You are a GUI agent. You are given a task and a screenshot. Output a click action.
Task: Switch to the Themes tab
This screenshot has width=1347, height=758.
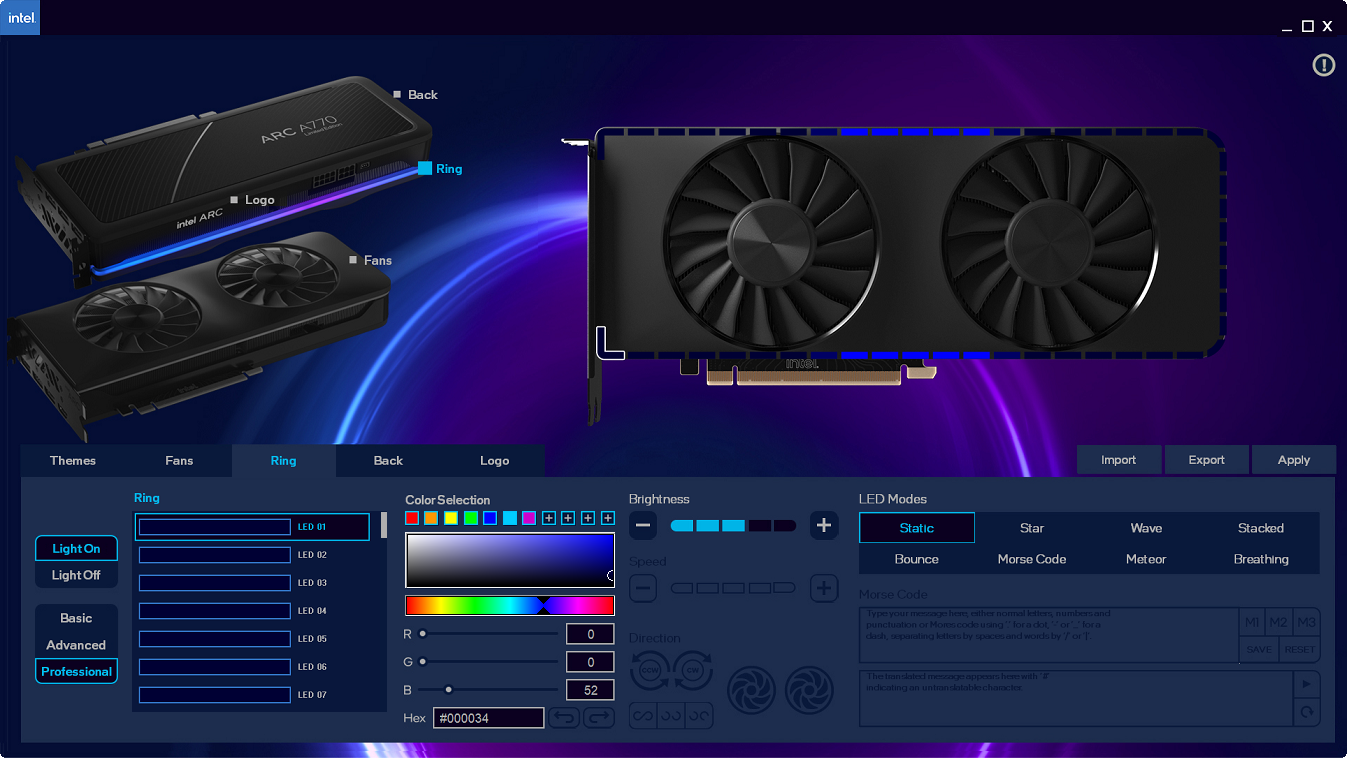[73, 460]
